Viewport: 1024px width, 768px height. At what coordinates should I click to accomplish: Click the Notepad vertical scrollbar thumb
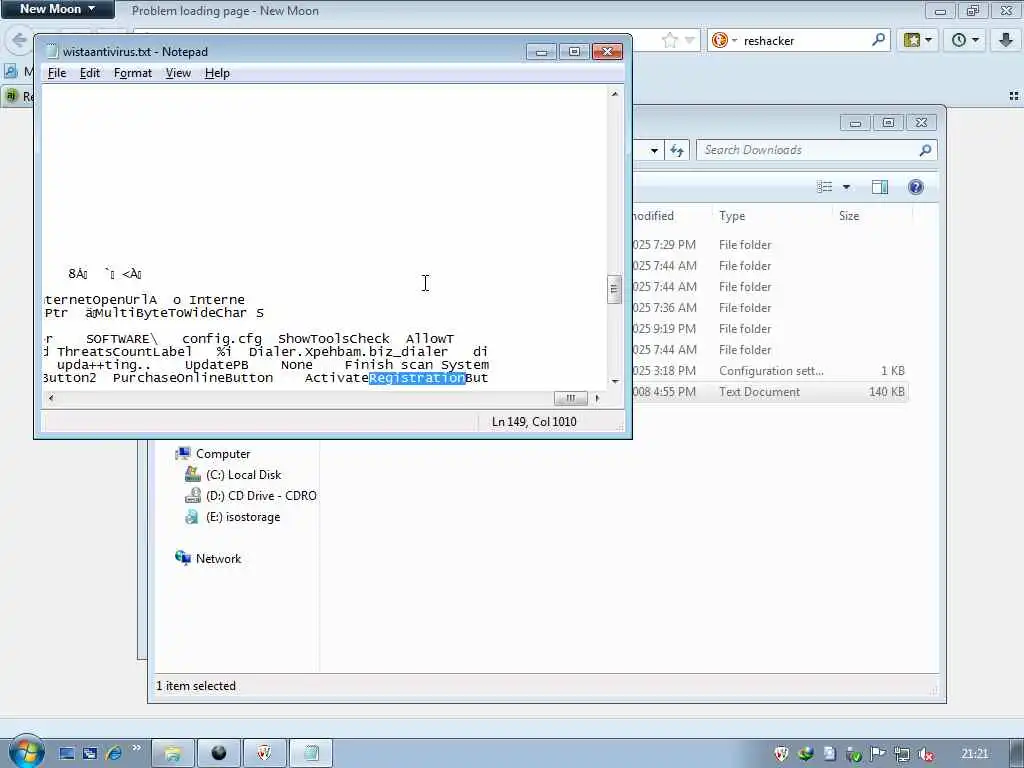coord(614,289)
